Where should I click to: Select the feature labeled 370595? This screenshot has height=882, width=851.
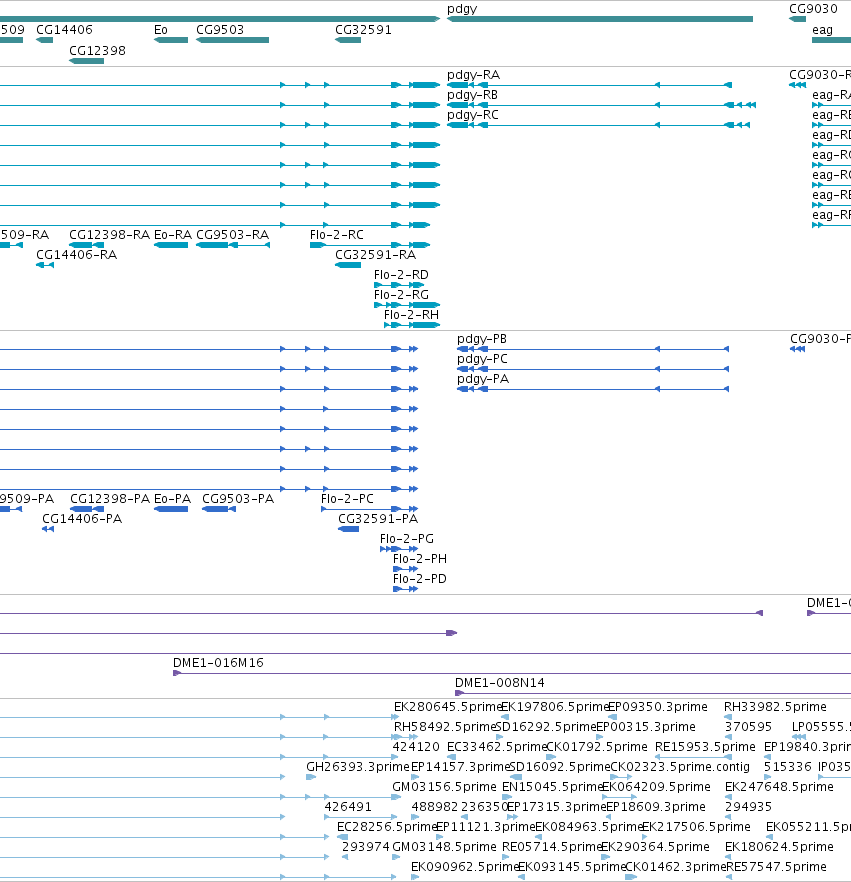coord(748,727)
